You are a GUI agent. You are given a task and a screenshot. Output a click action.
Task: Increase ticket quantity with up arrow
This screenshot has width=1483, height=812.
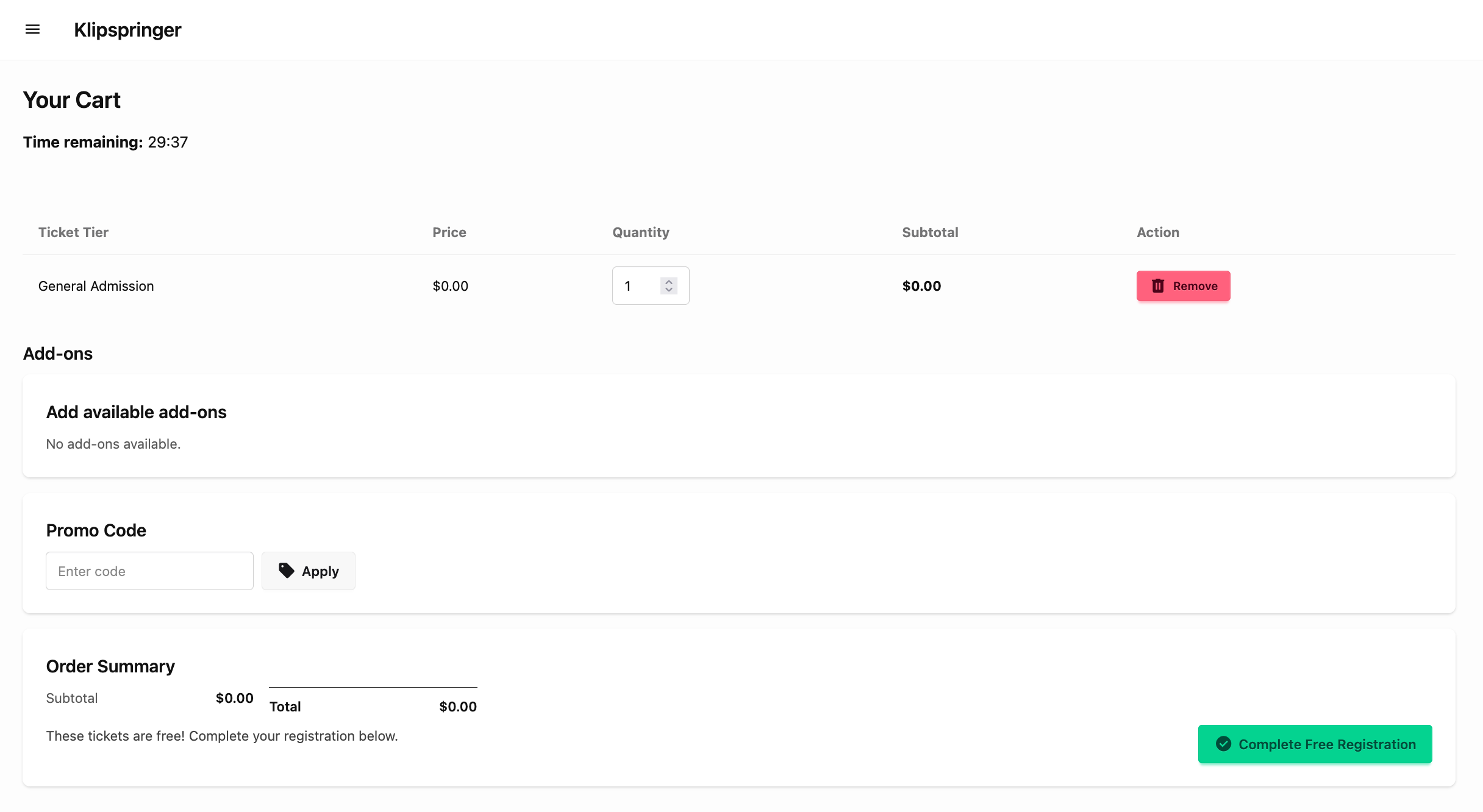[x=669, y=282]
